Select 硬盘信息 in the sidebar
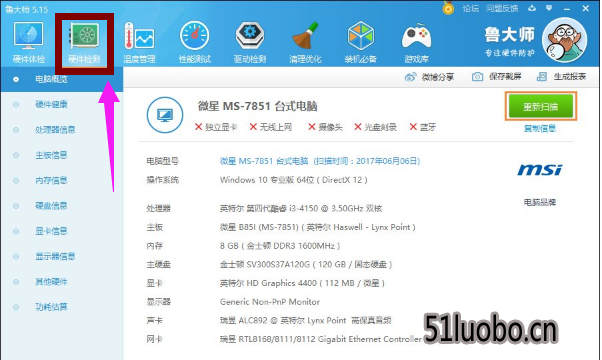Viewport: 602px width, 360px height. [51, 206]
